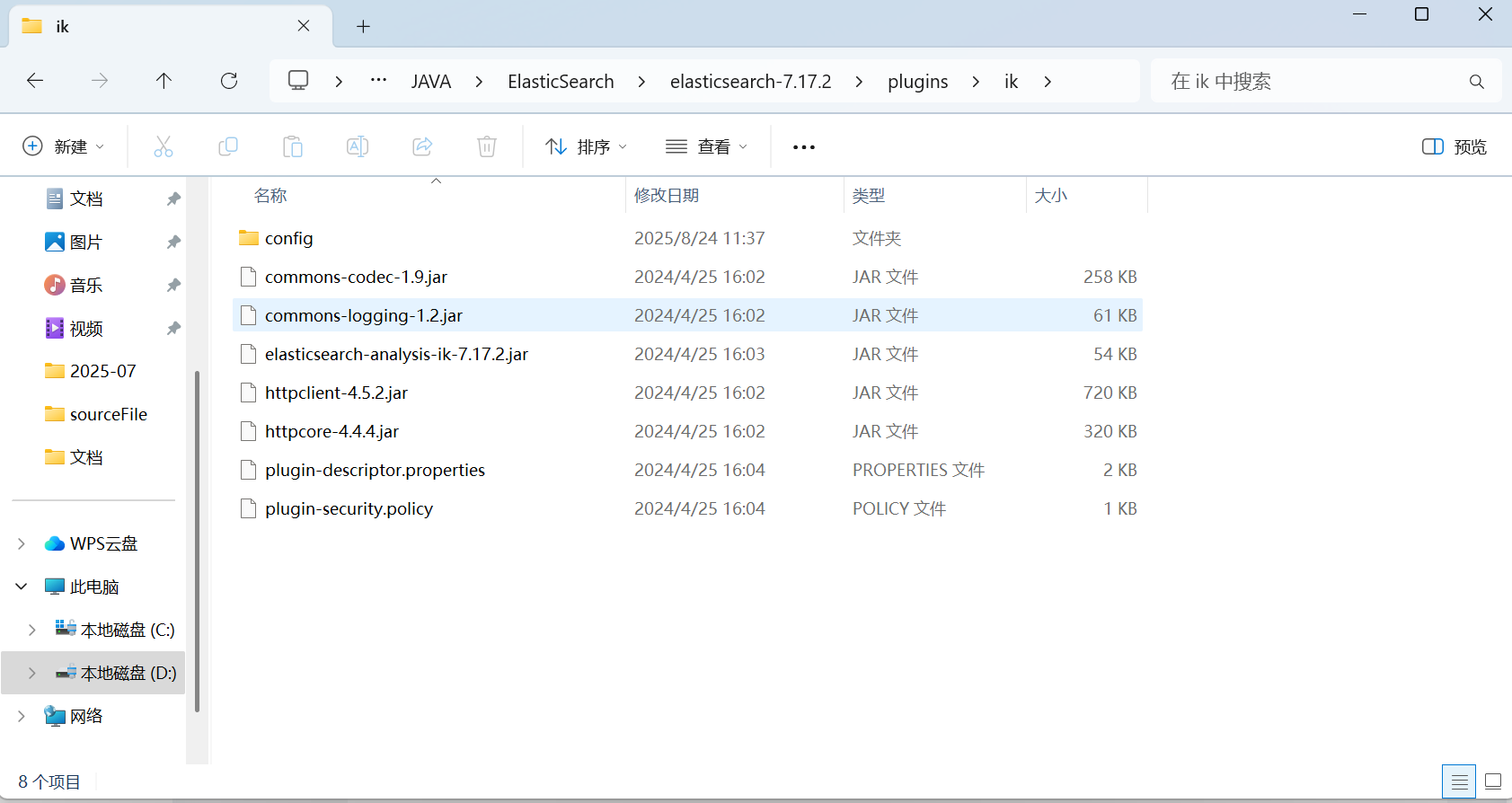The image size is (1512, 803).
Task: Toggle the 预览 preview pane
Action: pos(1454,146)
